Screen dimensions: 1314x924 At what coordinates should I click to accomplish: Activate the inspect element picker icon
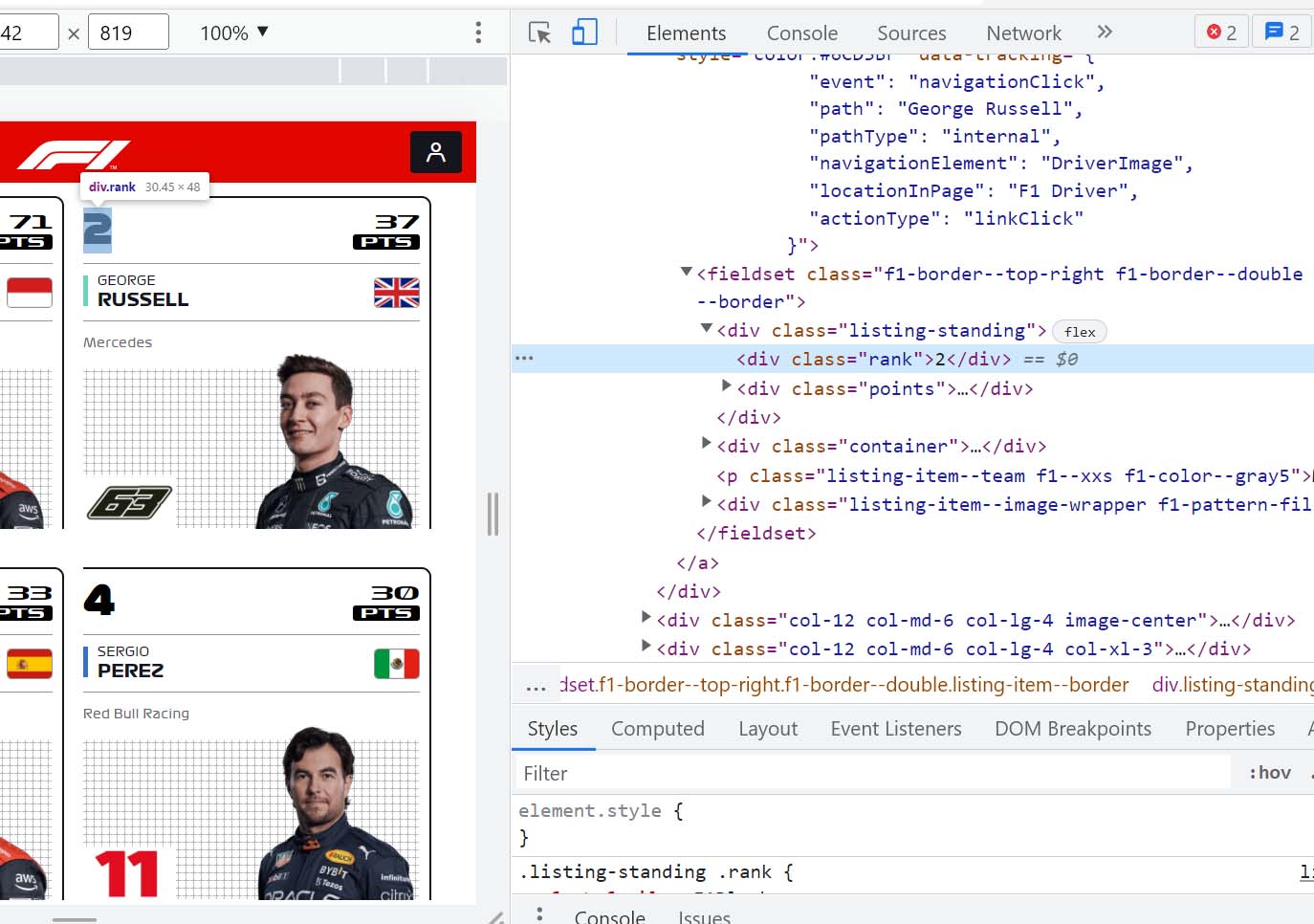[539, 33]
